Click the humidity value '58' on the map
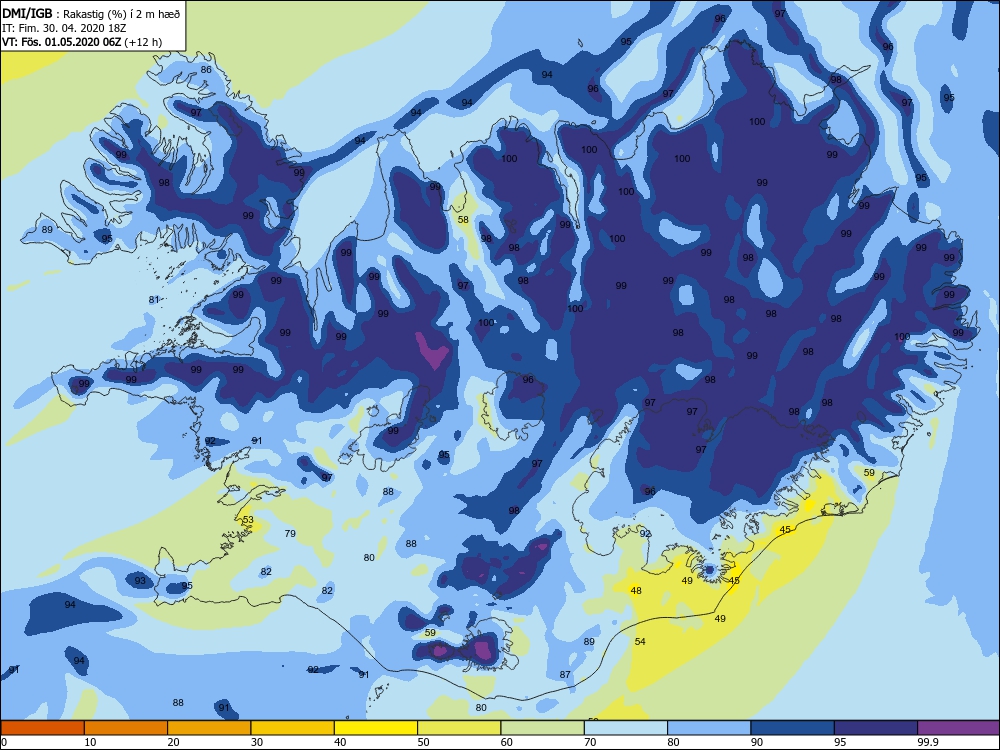 463,219
